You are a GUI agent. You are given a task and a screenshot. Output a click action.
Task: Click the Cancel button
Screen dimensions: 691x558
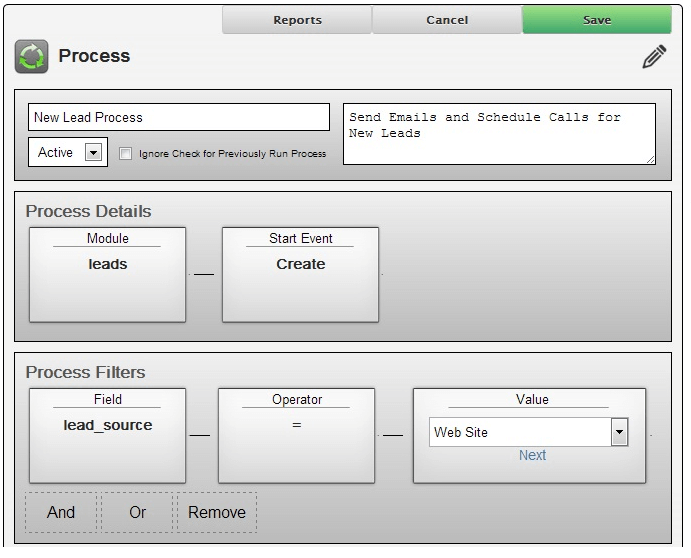[x=447, y=20]
